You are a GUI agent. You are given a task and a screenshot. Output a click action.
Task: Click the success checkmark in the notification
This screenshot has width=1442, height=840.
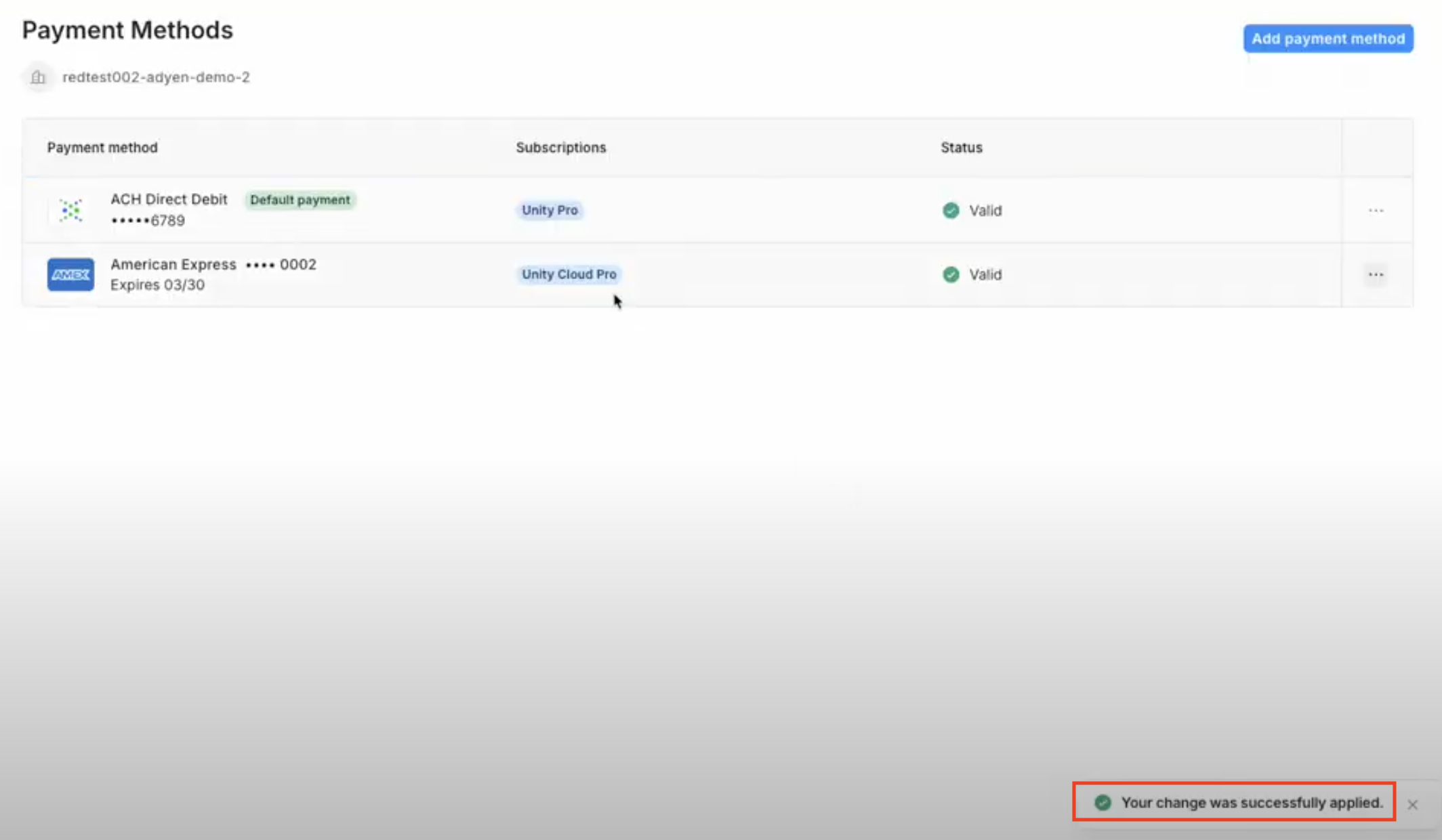1103,803
